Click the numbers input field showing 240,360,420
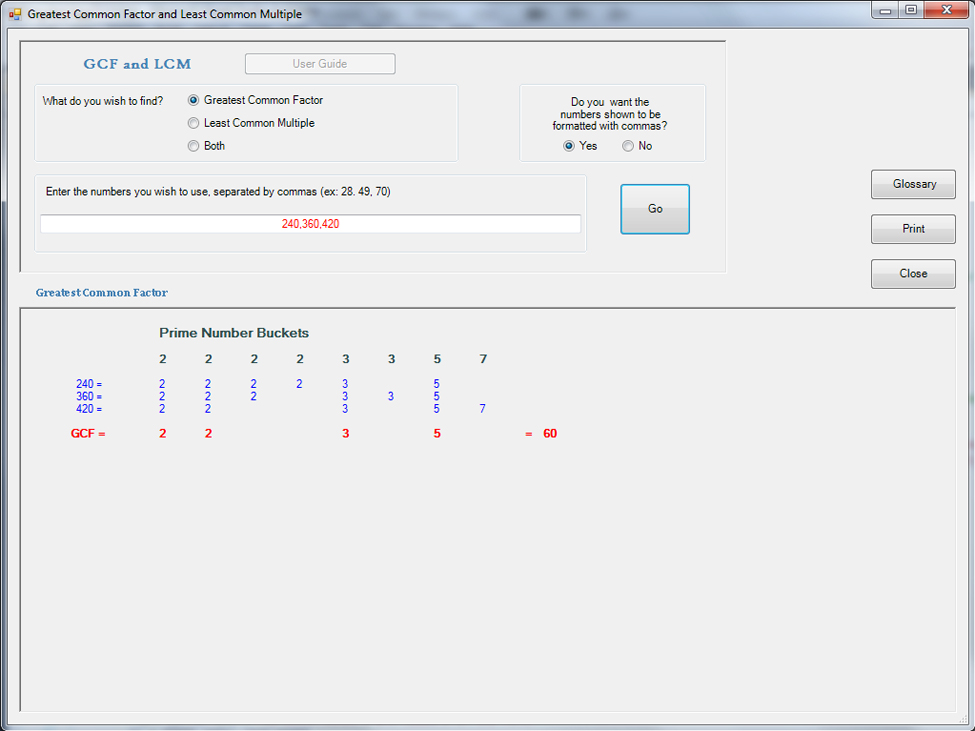Screen dimensions: 975x731 pyautogui.click(x=310, y=224)
